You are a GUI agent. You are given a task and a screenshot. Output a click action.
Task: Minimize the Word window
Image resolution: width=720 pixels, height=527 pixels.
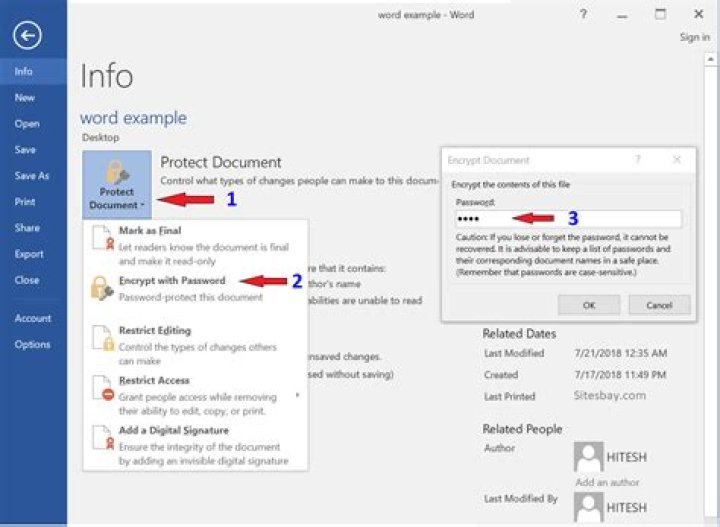click(622, 16)
